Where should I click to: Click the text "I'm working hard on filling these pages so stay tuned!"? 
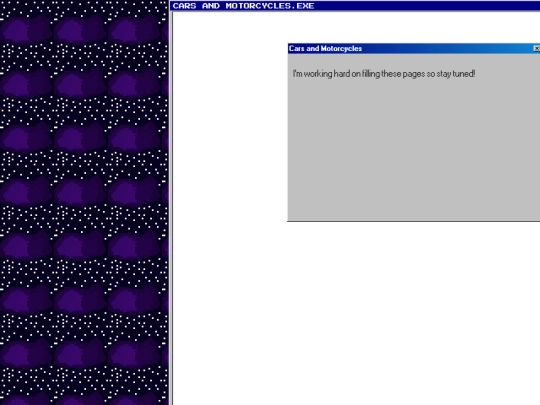pyautogui.click(x=384, y=74)
